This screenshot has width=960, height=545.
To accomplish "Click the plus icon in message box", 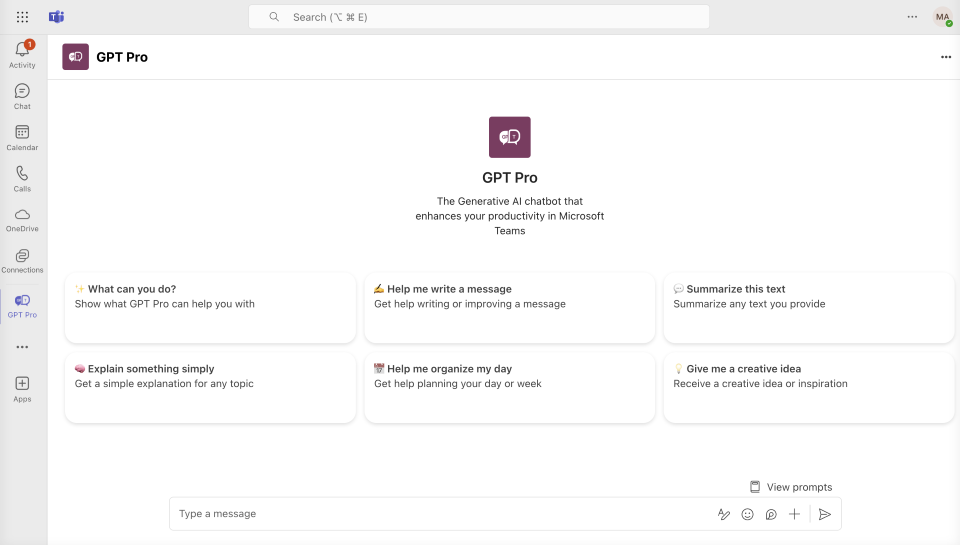I will tap(794, 514).
